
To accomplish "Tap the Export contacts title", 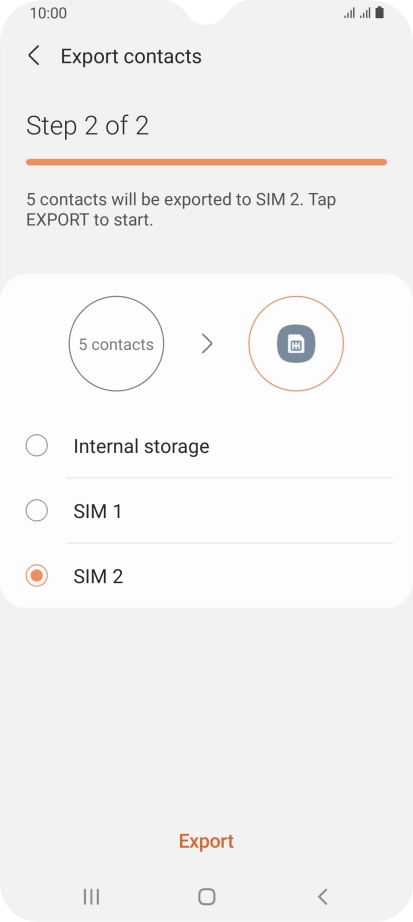I will 131,56.
